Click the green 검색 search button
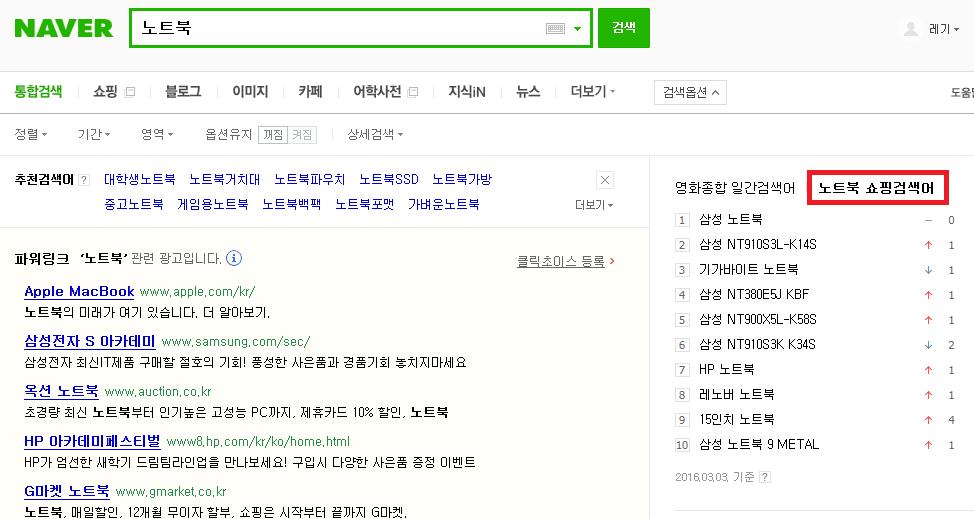This screenshot has height=519, width=974. [624, 28]
